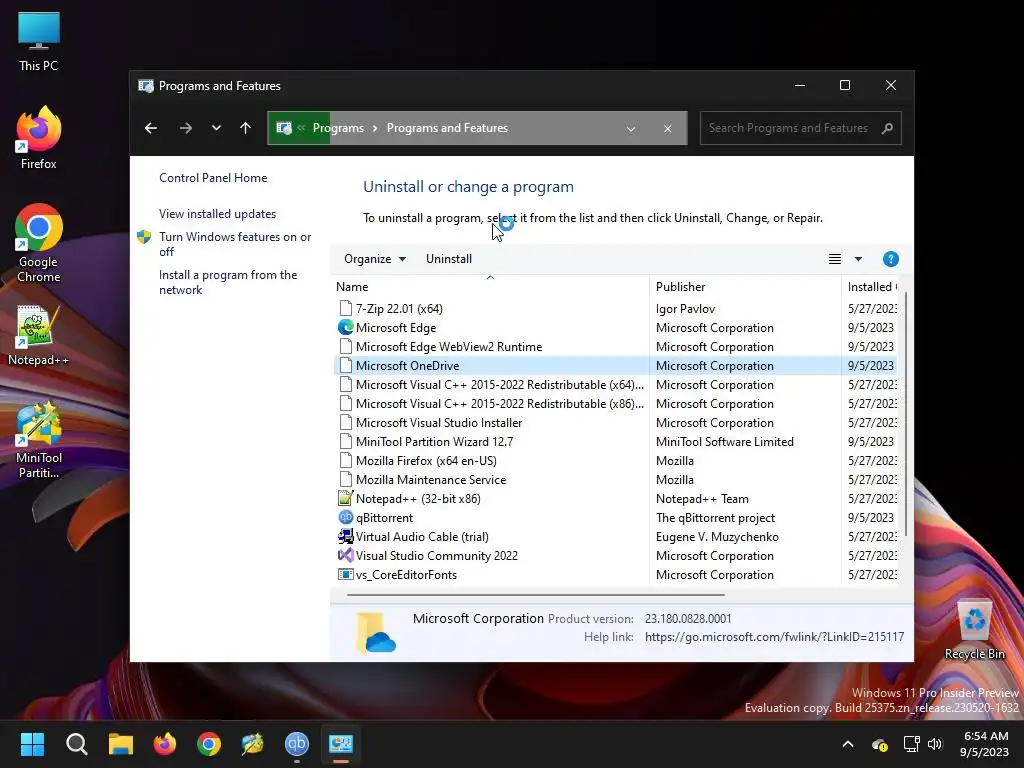
Task: Open Control Panel Home link
Action: [213, 178]
